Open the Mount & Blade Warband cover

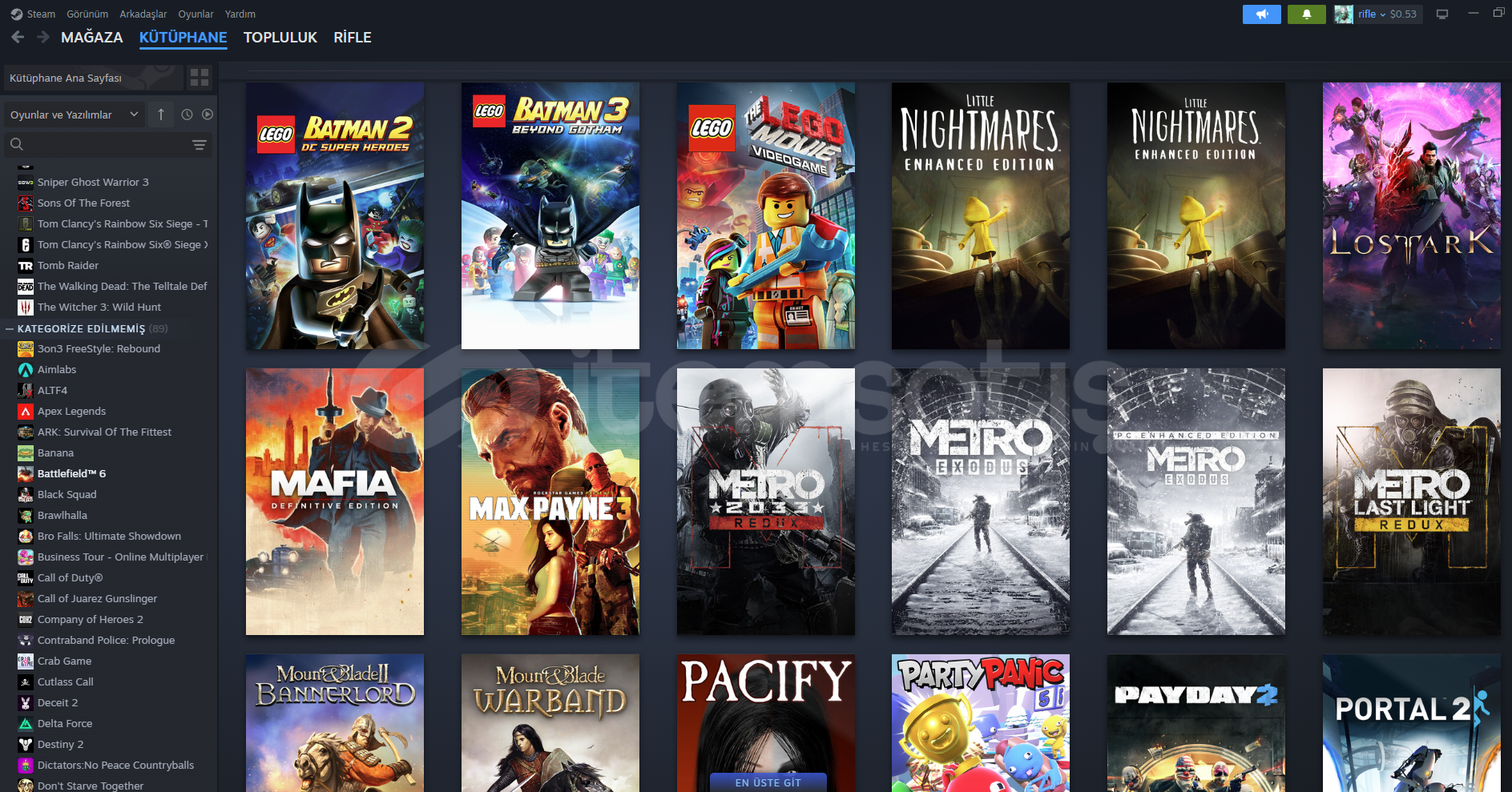[x=550, y=723]
